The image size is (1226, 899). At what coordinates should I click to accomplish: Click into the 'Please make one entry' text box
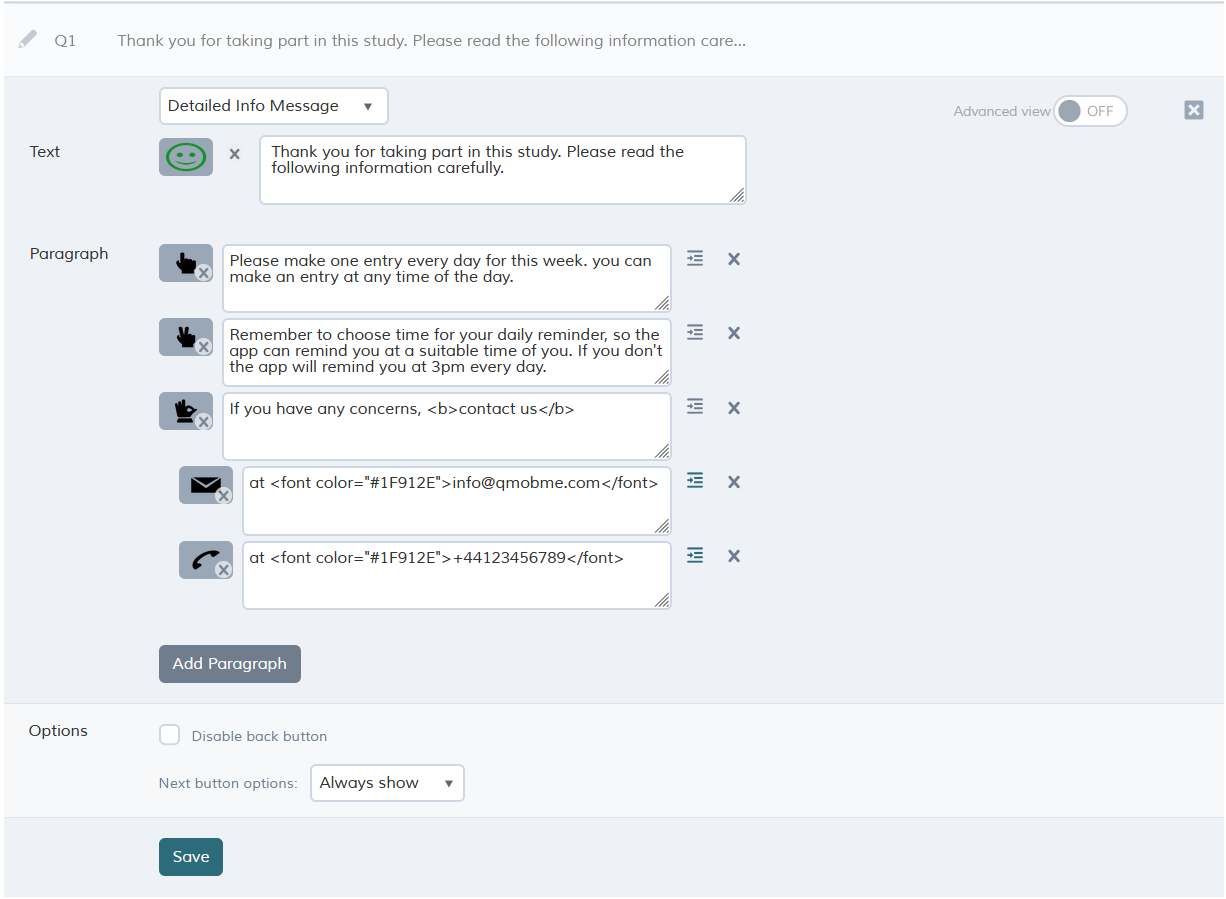[447, 278]
